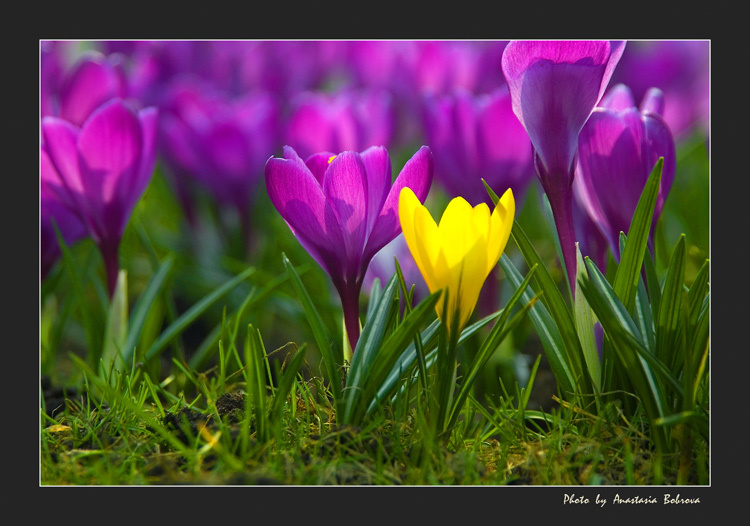Image resolution: width=750 pixels, height=526 pixels.
Task: Click the word "Bobrova" in the caption
Action: 682,500
